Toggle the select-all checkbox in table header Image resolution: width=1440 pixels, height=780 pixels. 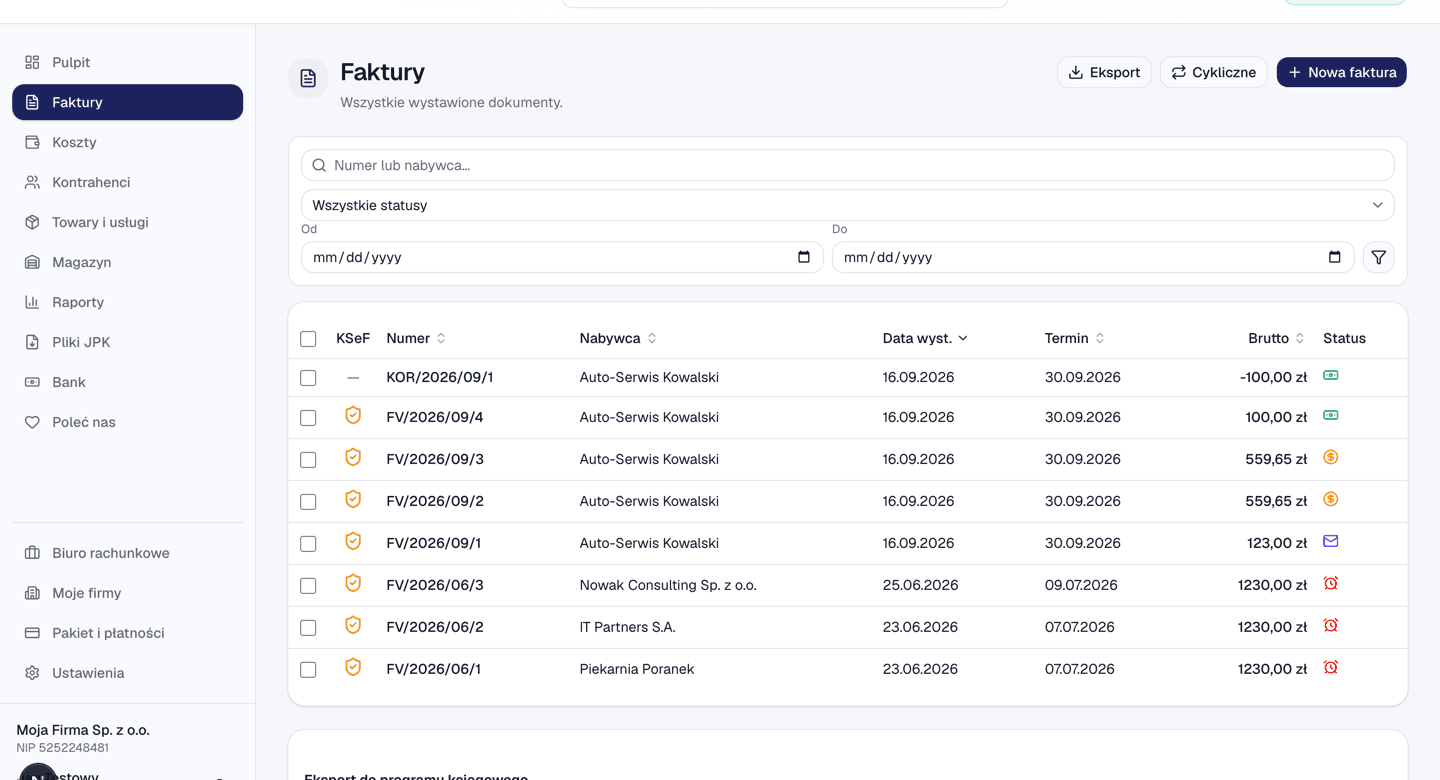(x=308, y=339)
